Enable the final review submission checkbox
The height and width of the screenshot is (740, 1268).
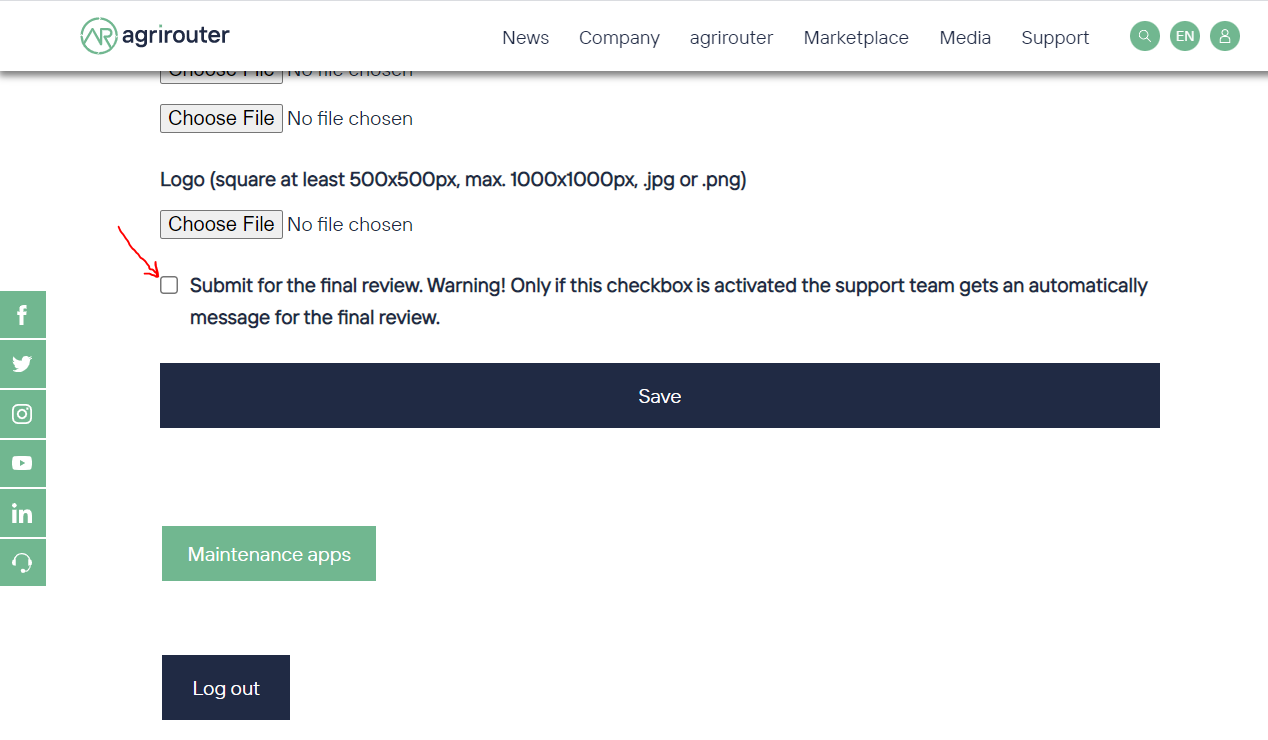coord(169,285)
